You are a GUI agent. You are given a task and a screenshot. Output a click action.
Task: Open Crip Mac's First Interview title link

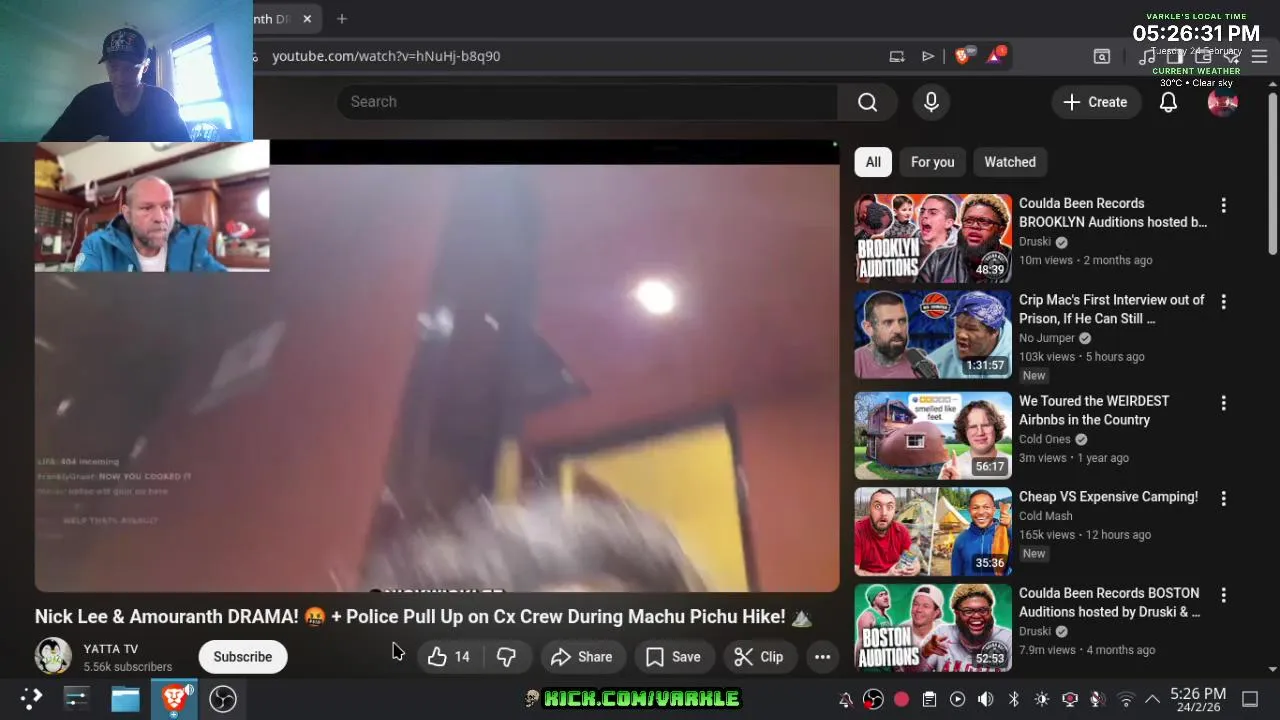pyautogui.click(x=1112, y=309)
